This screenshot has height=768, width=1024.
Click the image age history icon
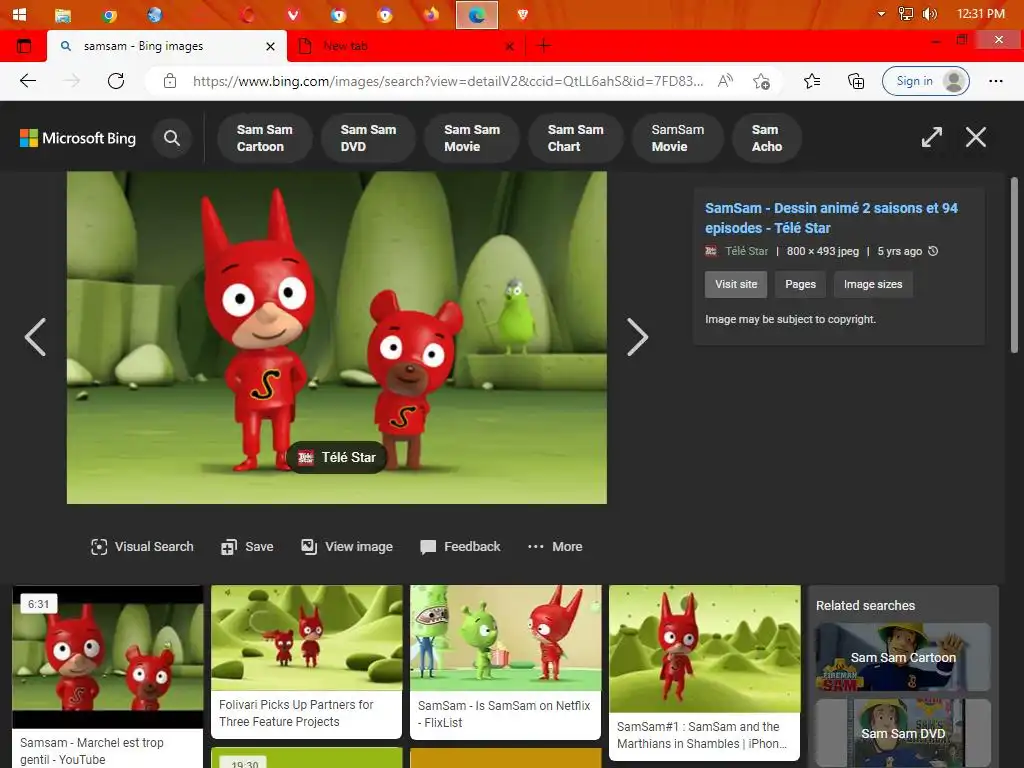(933, 251)
